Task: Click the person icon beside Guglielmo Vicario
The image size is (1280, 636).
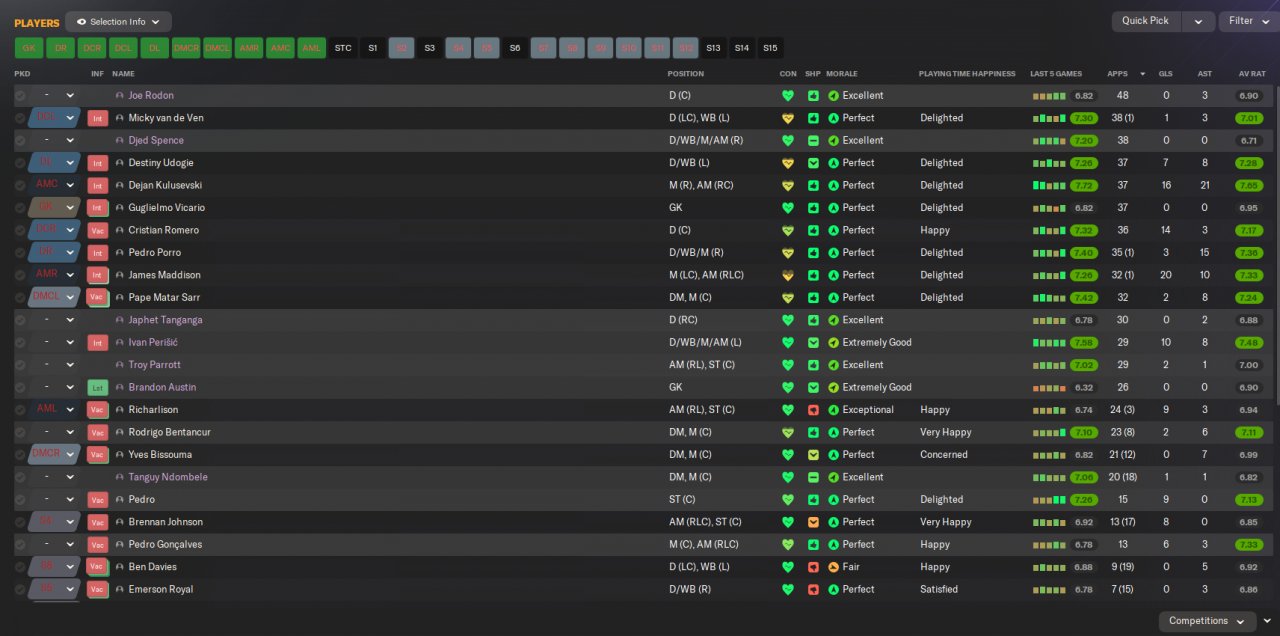Action: pyautogui.click(x=120, y=208)
